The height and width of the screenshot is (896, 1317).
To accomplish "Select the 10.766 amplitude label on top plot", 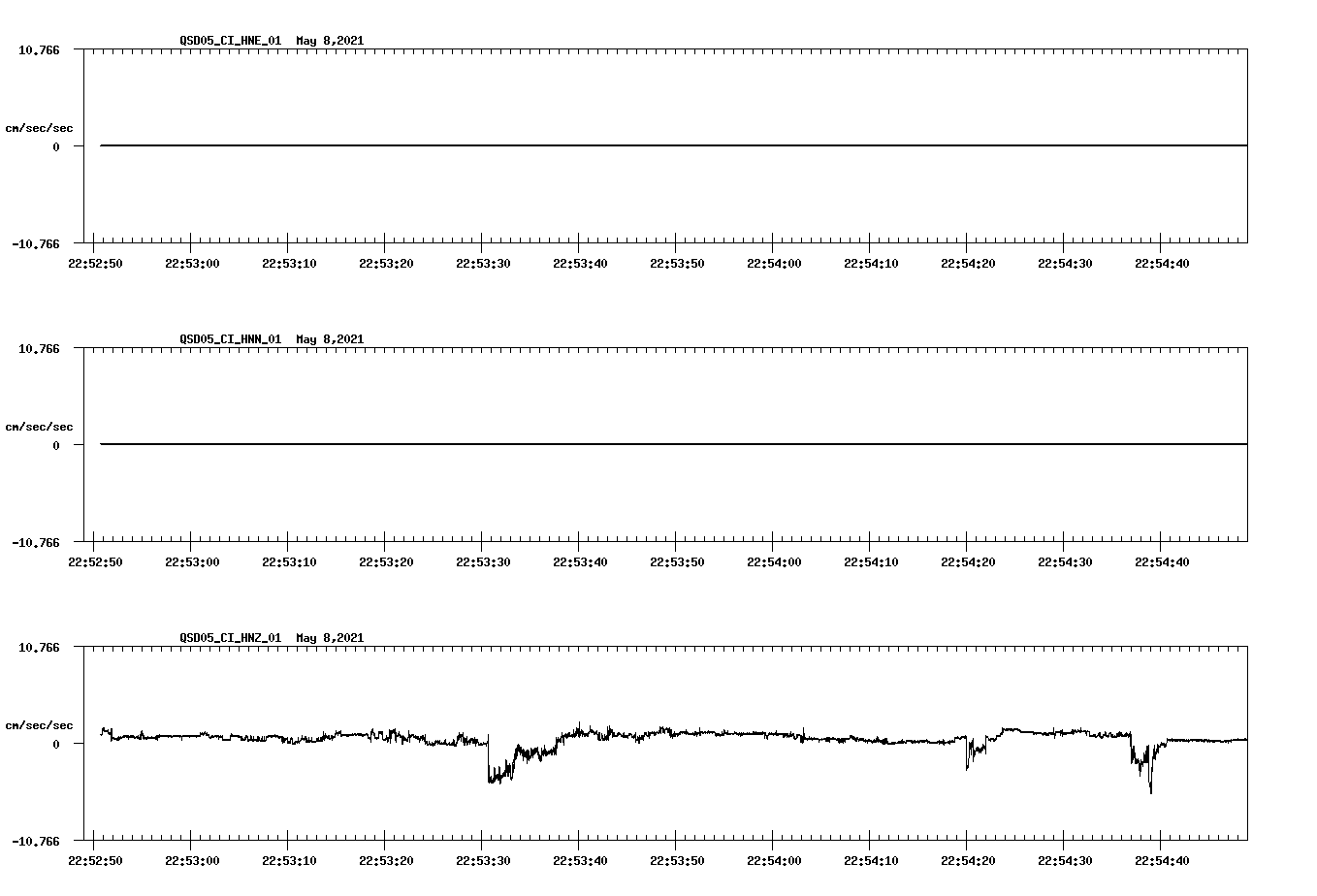I will 37,48.
